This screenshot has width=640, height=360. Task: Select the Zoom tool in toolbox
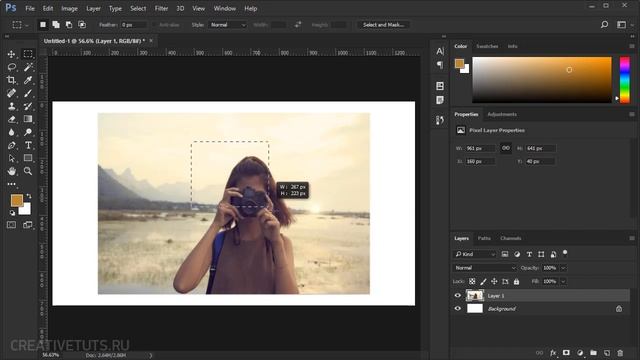point(28,171)
